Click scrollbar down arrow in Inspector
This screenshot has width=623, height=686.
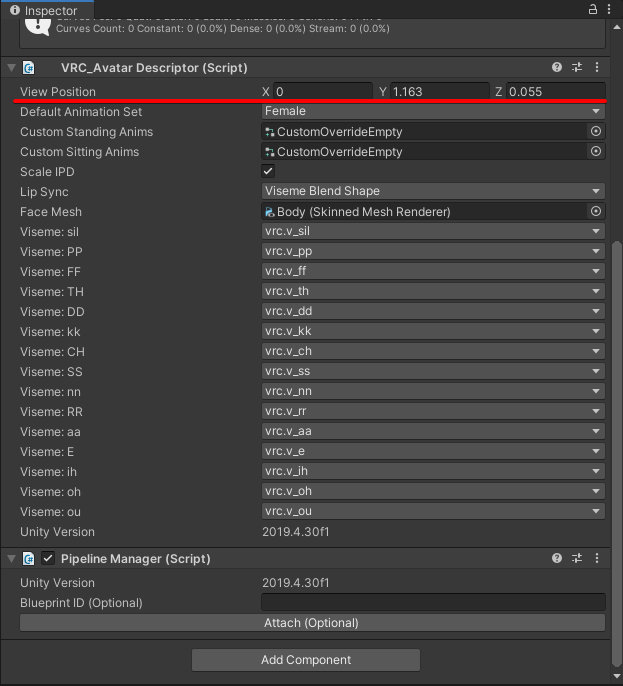click(x=617, y=676)
